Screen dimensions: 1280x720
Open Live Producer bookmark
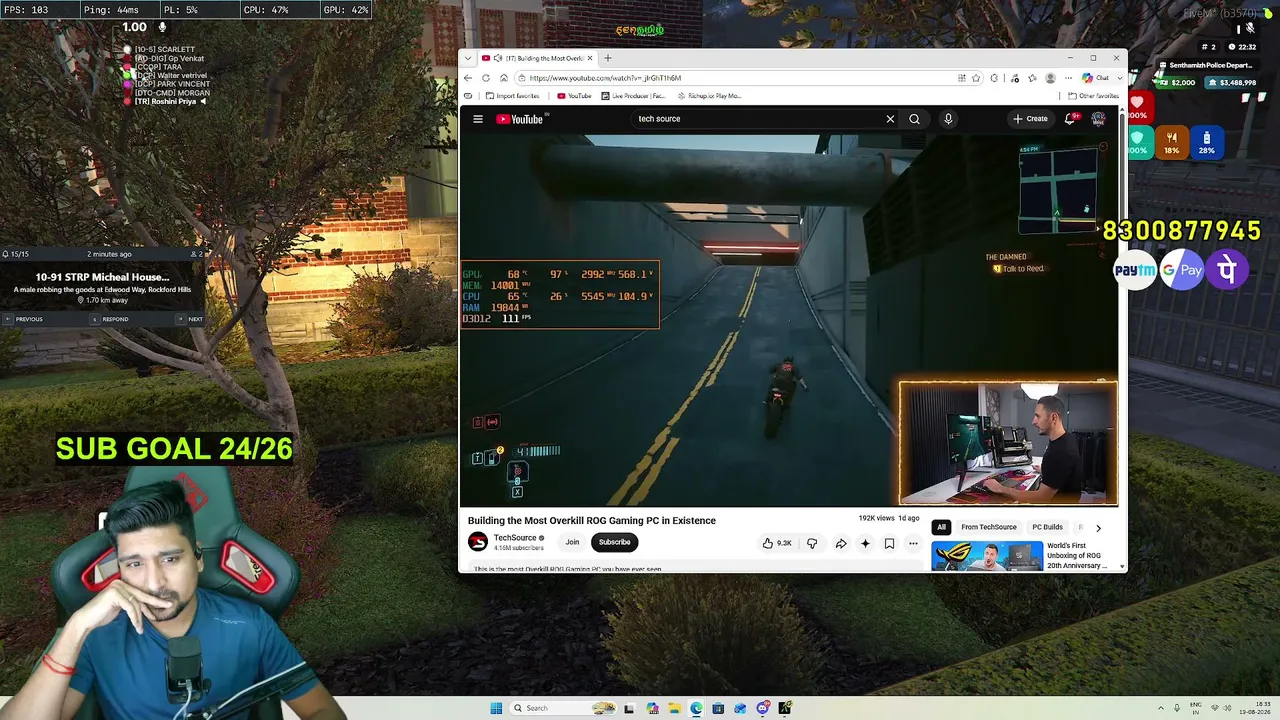click(x=633, y=96)
